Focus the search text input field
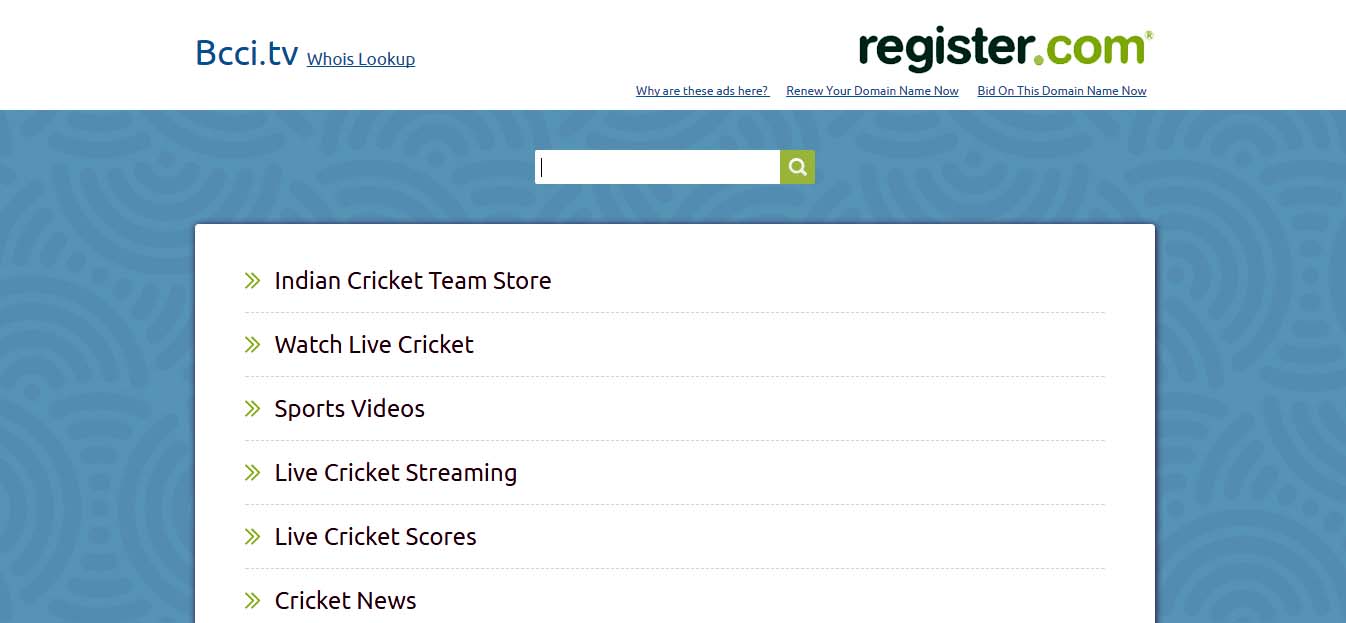Screen dimensions: 1346x623 [657, 167]
